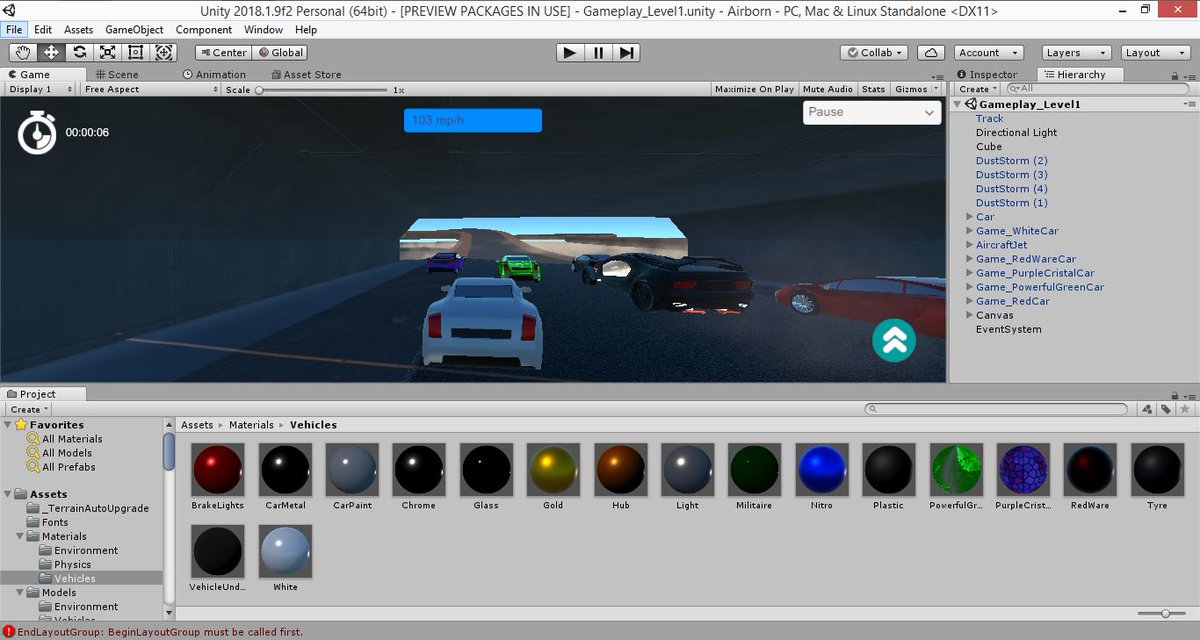
Task: Select the CarMetal material
Action: pyautogui.click(x=285, y=469)
